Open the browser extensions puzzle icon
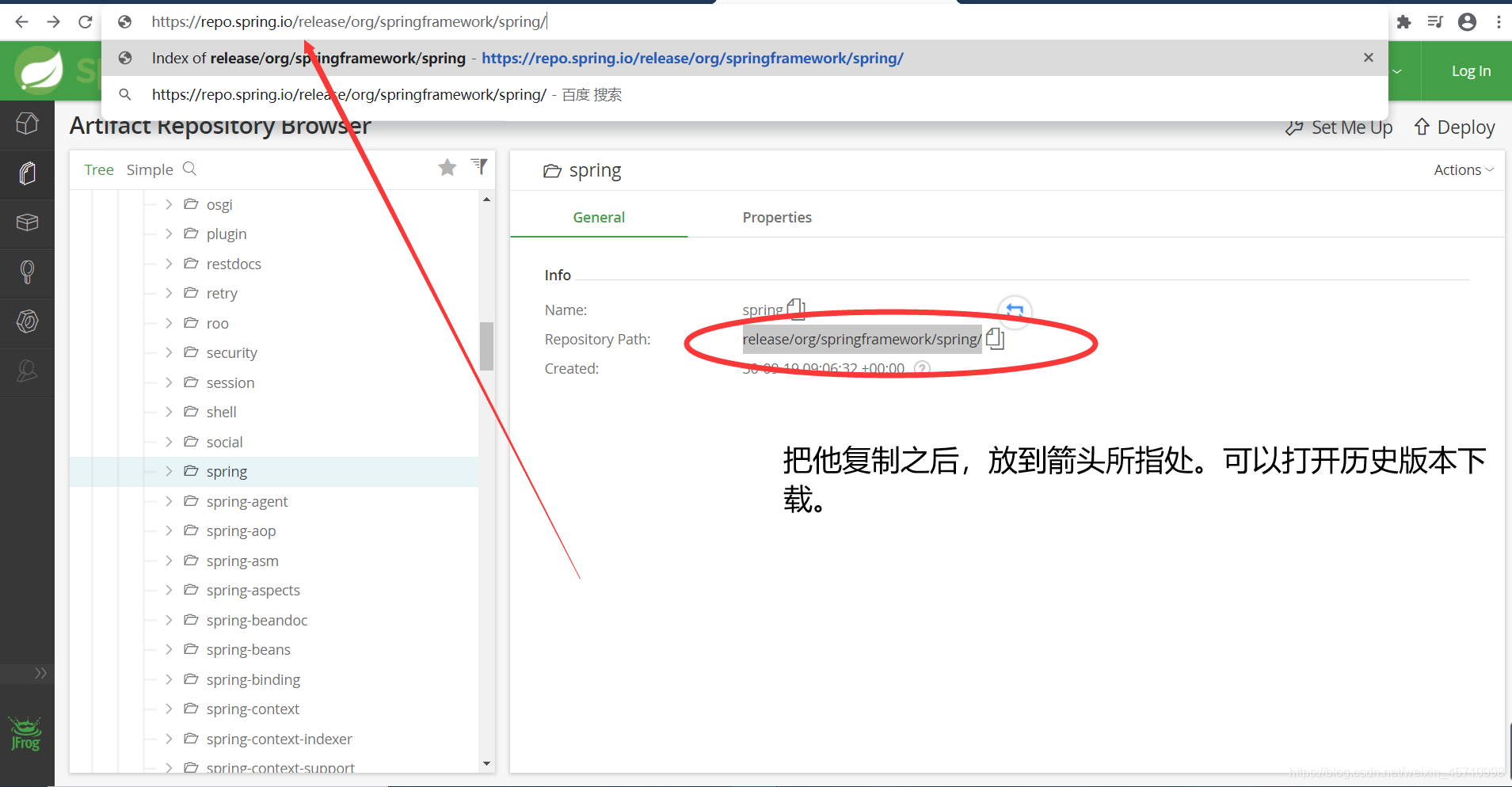1512x787 pixels. (1403, 22)
